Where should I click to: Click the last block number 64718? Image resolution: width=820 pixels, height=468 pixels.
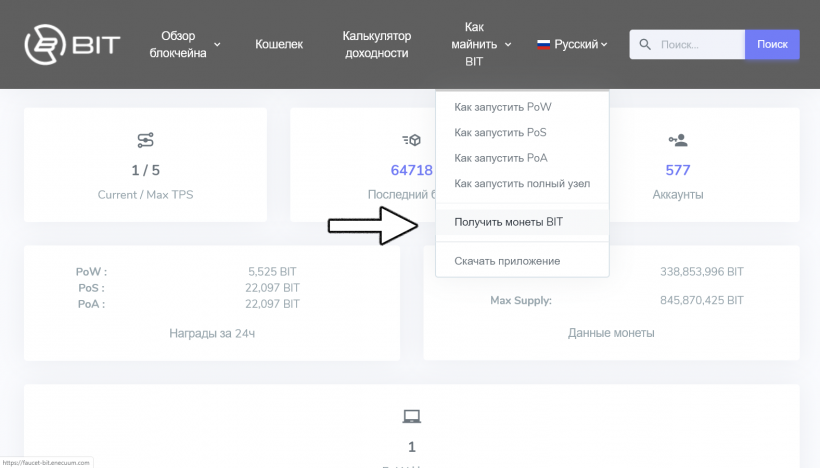[x=412, y=170]
